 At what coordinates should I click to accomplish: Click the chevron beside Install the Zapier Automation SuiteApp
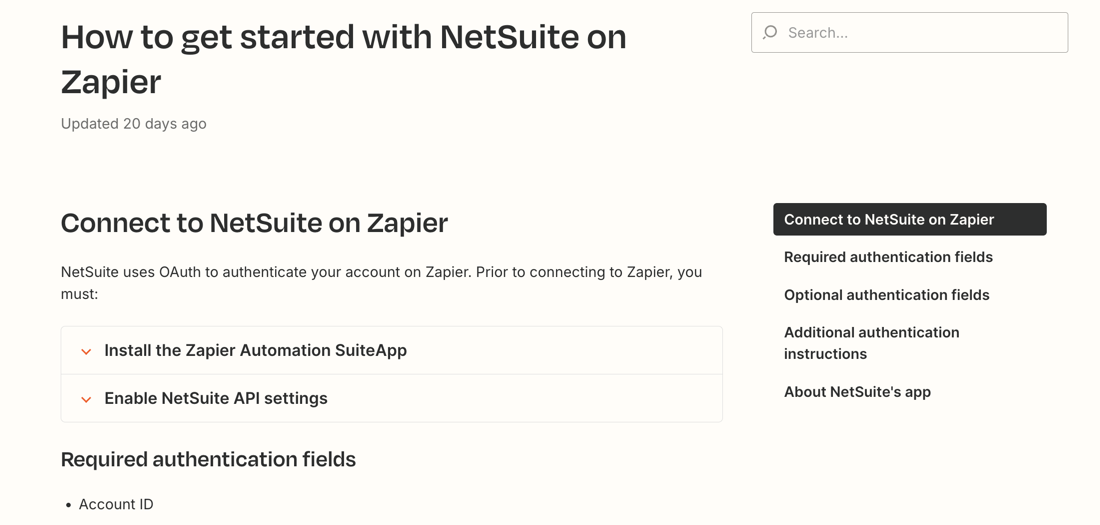pyautogui.click(x=86, y=351)
